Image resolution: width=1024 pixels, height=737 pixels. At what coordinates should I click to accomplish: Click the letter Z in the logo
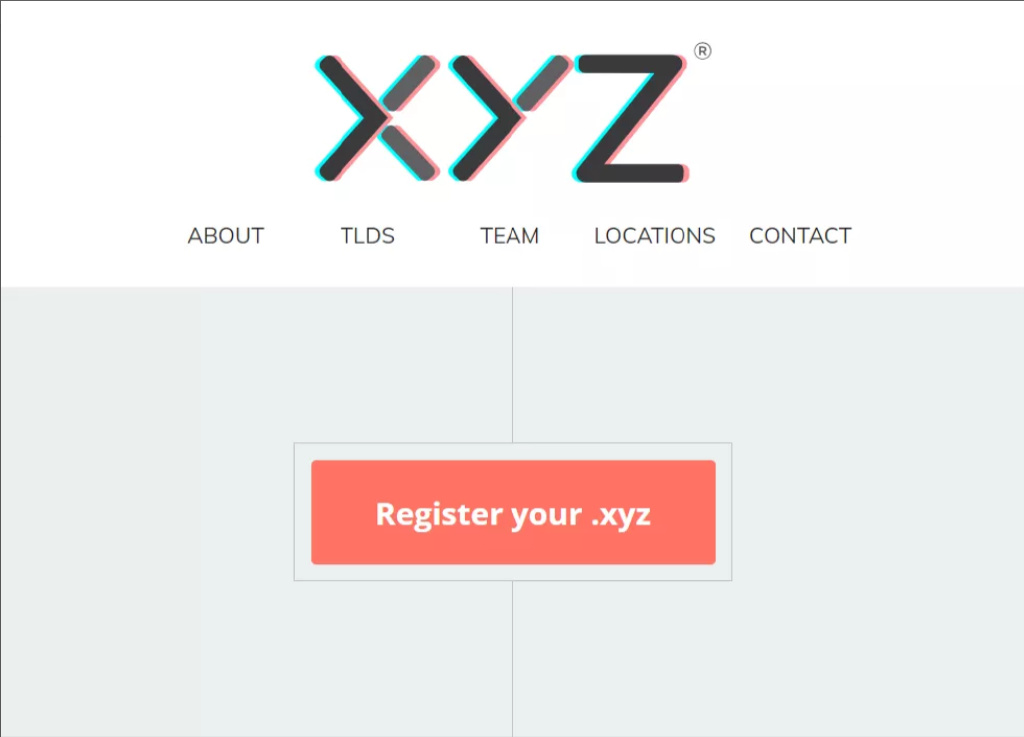click(x=631, y=118)
